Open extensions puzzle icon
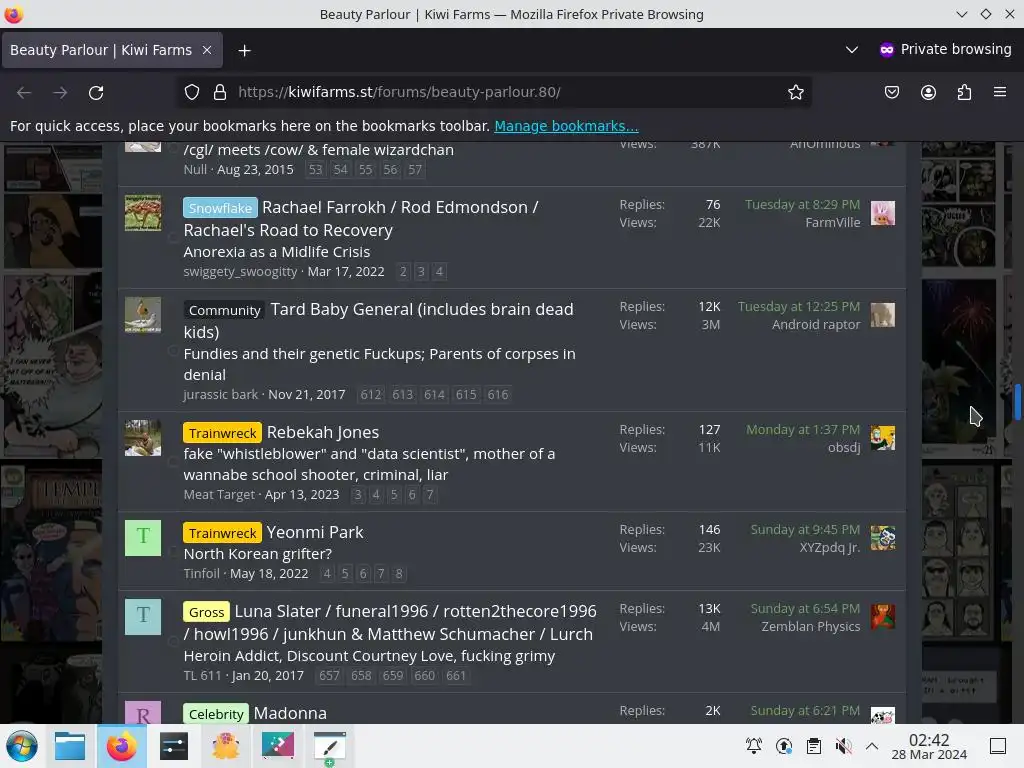1024x768 pixels. click(x=964, y=92)
